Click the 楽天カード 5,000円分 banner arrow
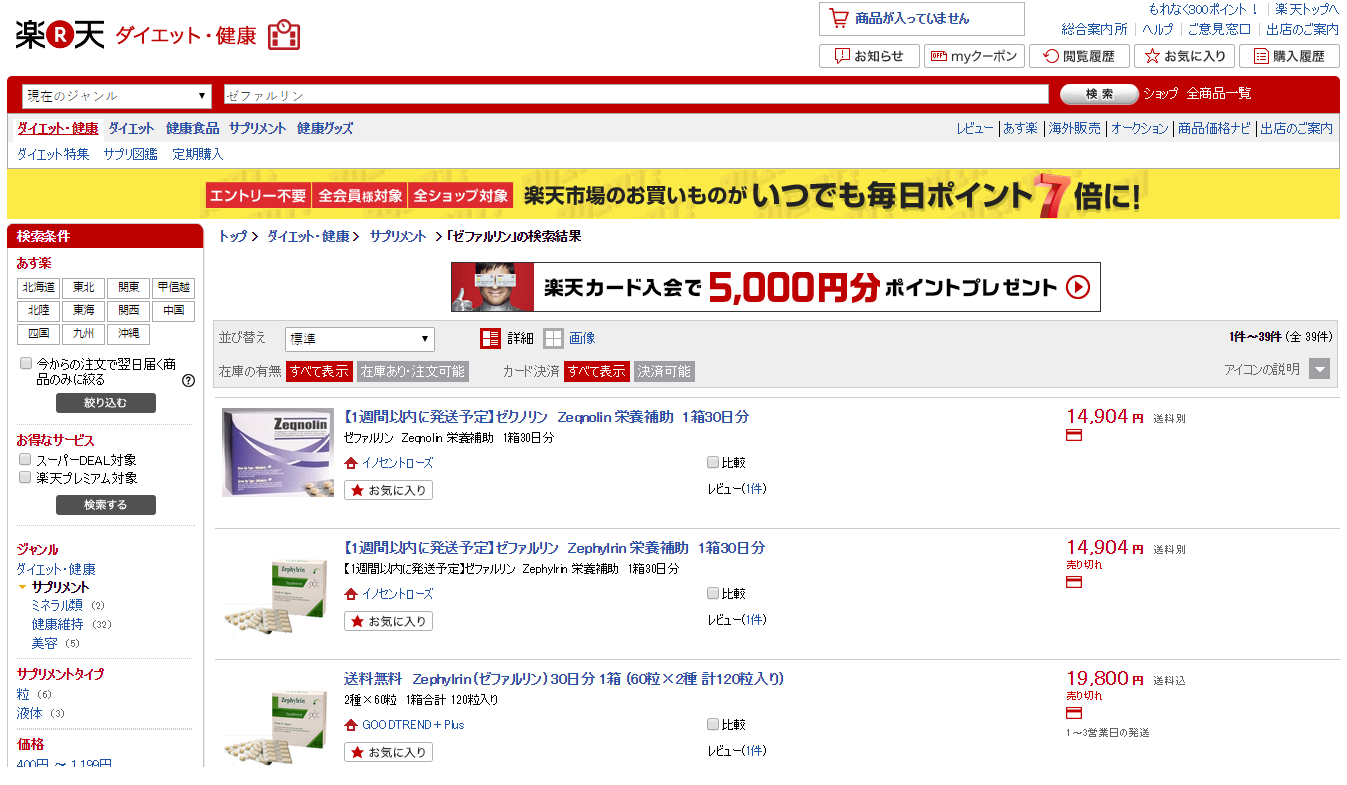 pyautogui.click(x=1078, y=287)
